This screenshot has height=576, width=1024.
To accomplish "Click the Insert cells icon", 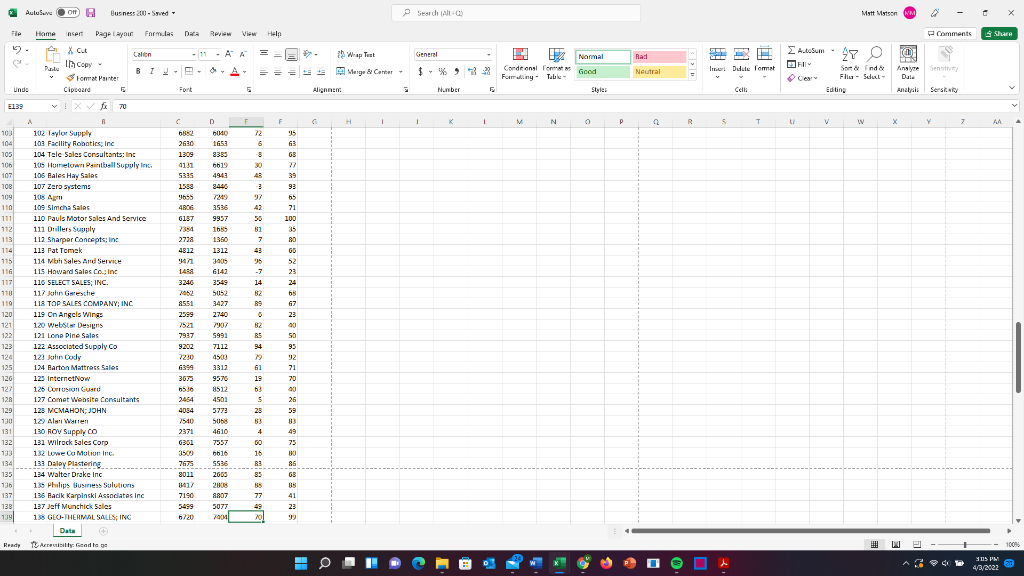I will click(x=717, y=55).
